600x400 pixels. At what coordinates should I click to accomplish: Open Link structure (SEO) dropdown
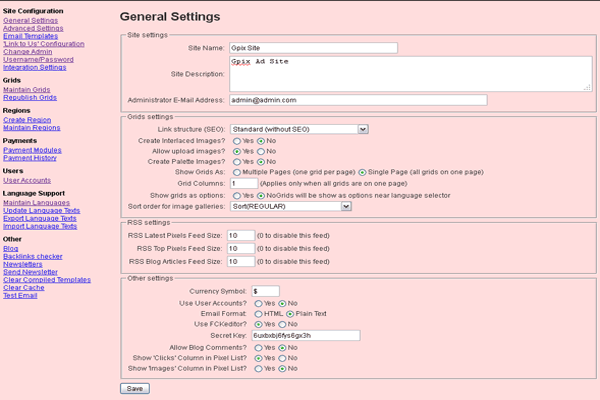300,129
